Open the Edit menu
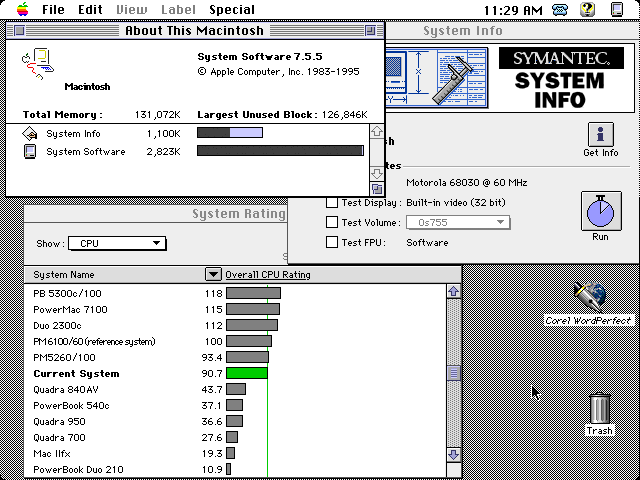Viewport: 640px width, 480px height. coord(90,9)
